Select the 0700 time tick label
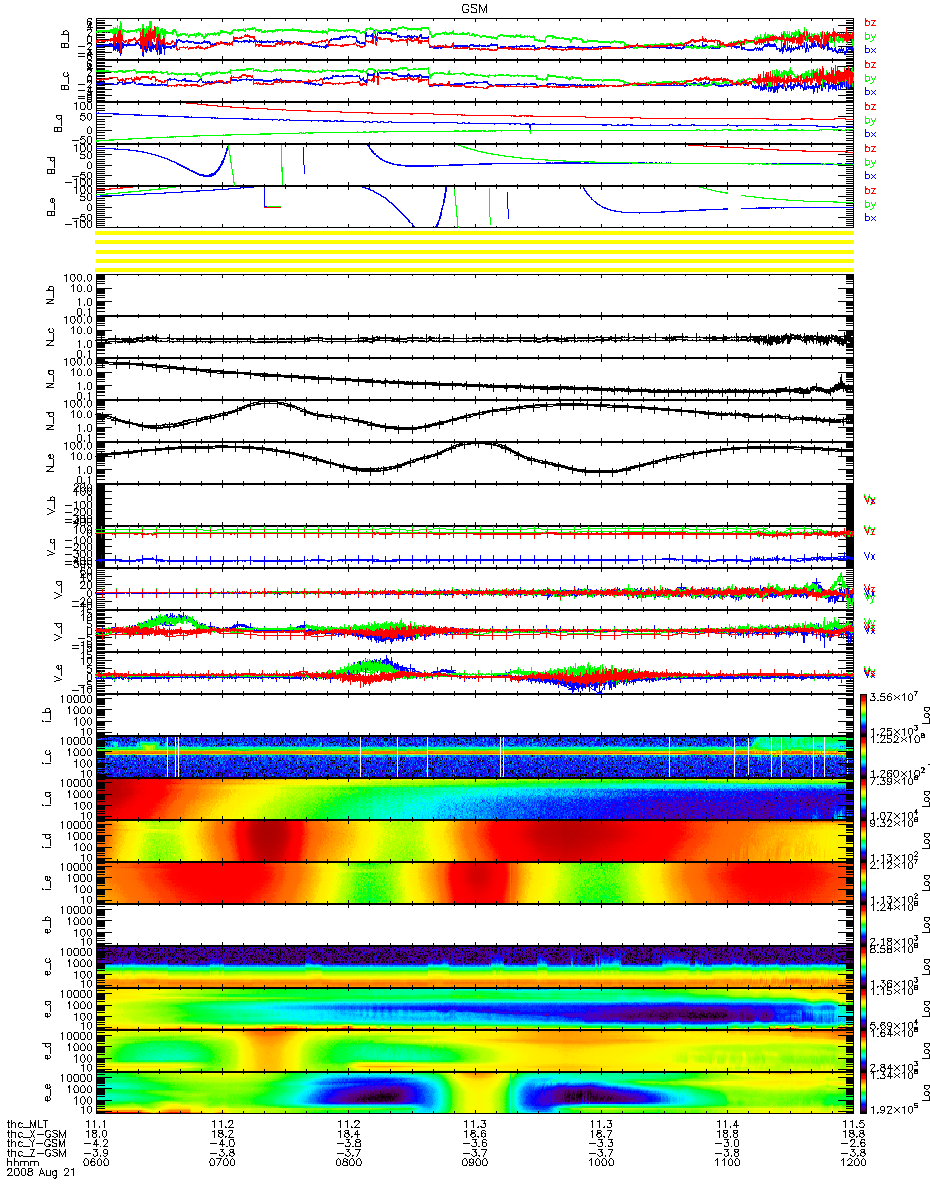This screenshot has width=930, height=1200. pos(222,1164)
